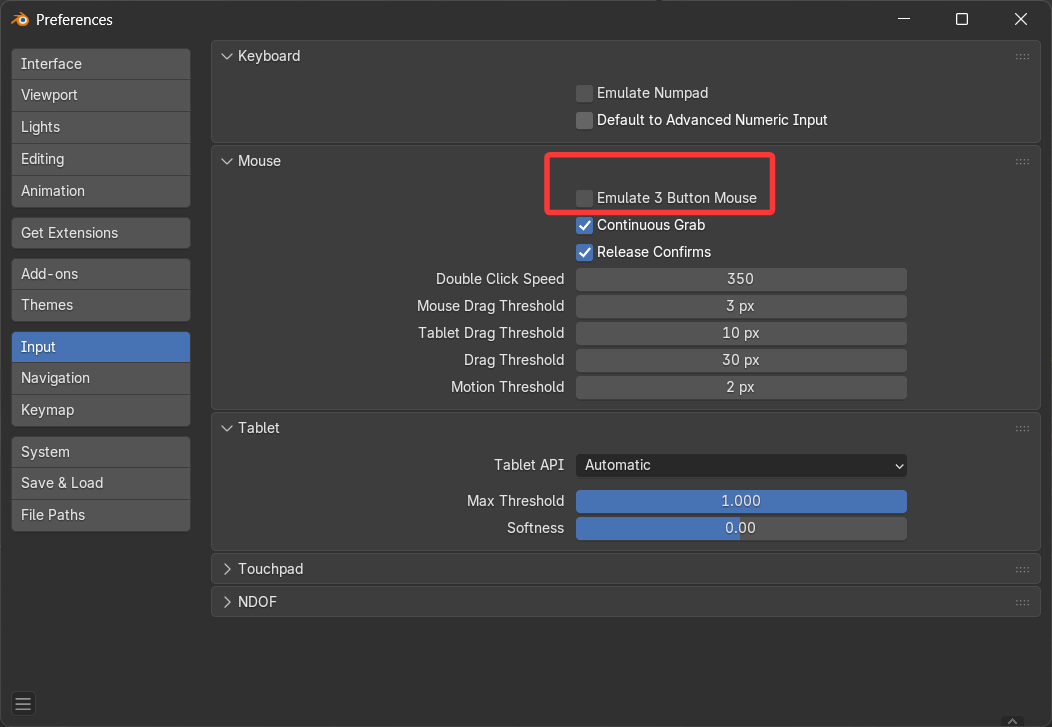
Task: Click the Double Click Speed field
Action: 741,279
